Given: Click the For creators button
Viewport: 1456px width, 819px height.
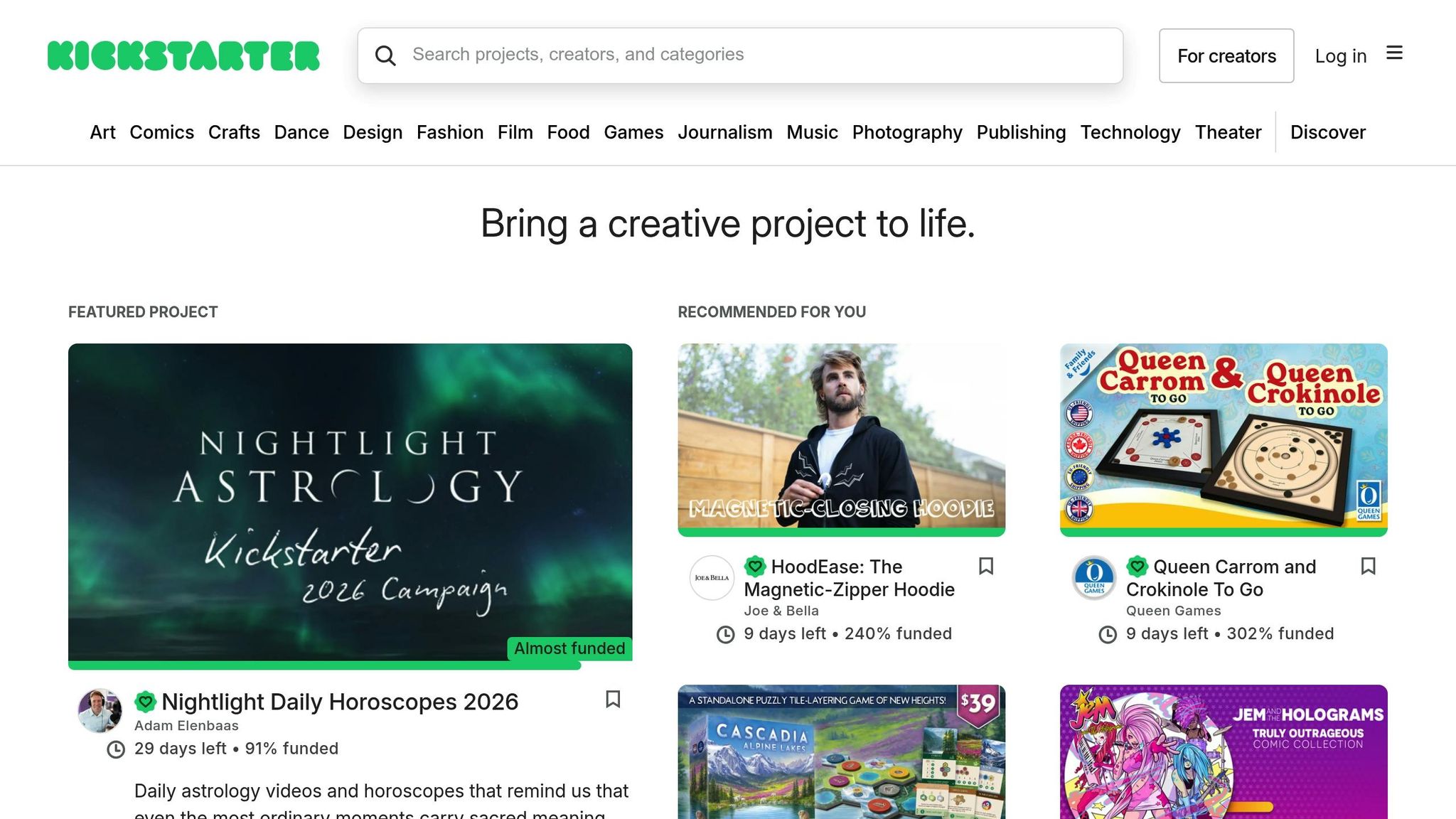Looking at the screenshot, I should pyautogui.click(x=1226, y=55).
